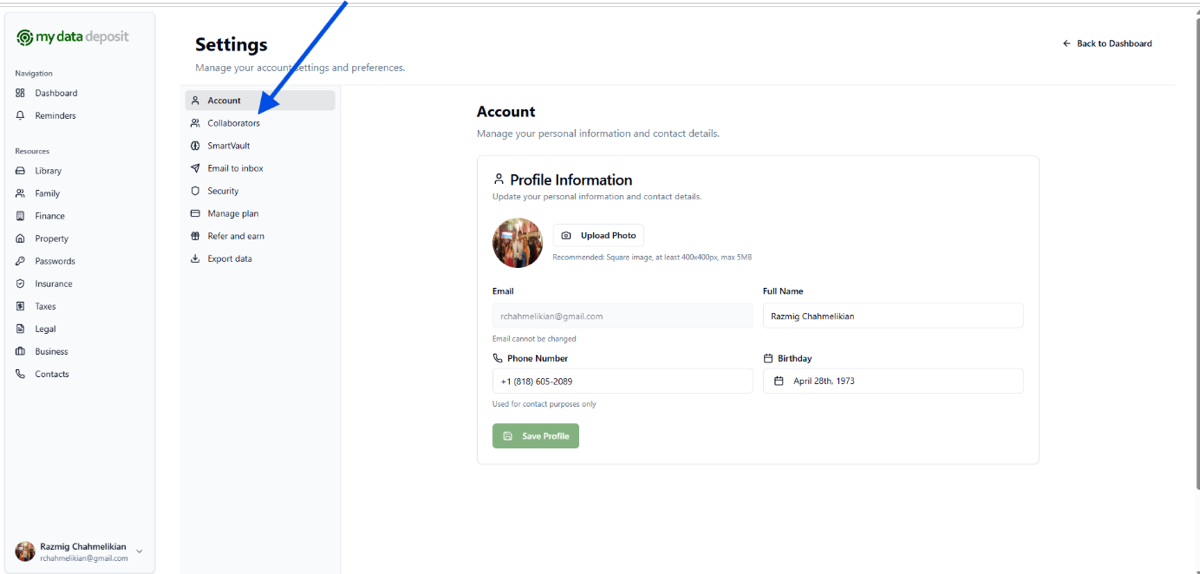
Task: Click 'Used for contact purposes only' text
Action: pos(544,404)
